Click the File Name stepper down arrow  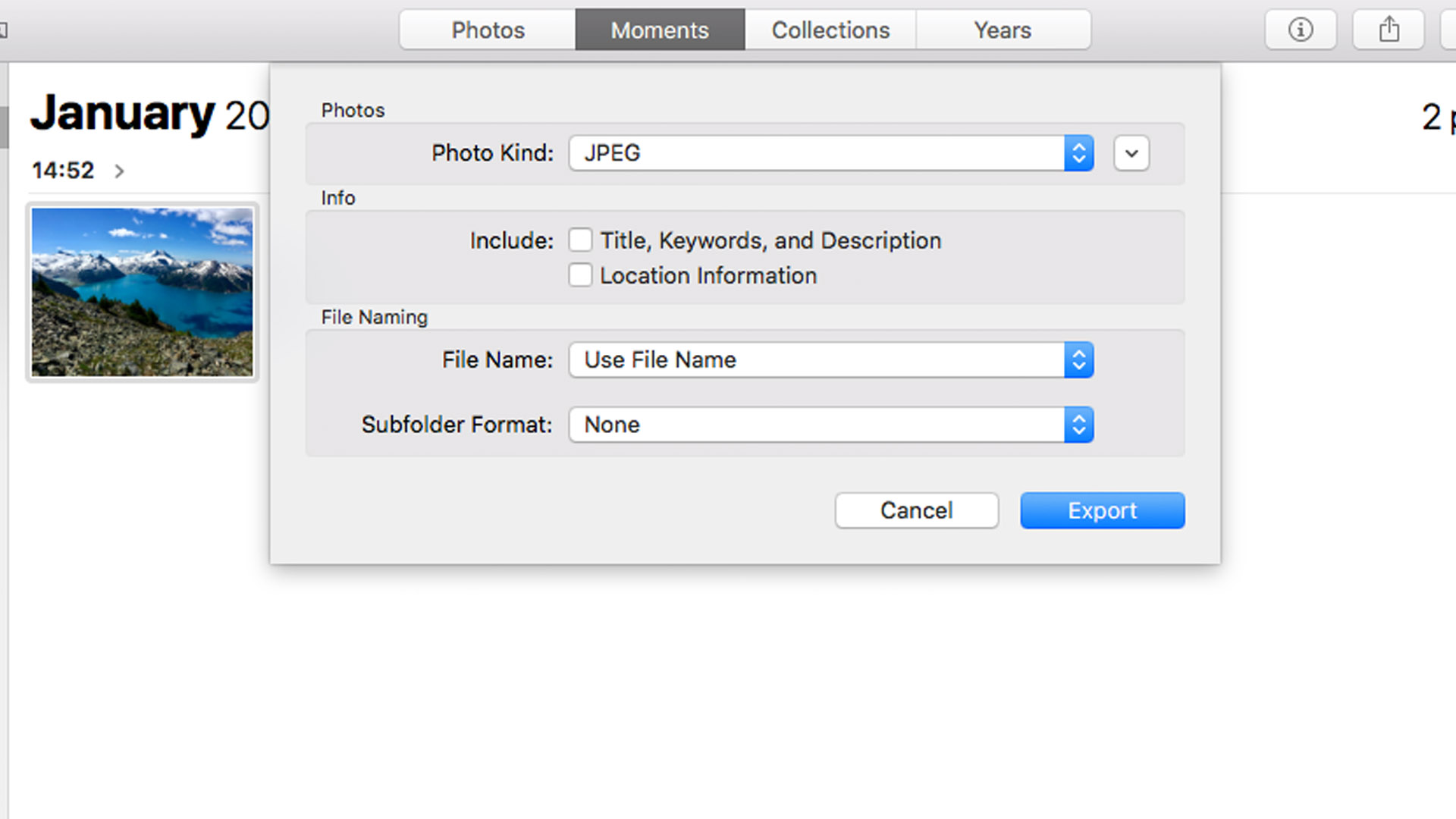click(x=1079, y=366)
